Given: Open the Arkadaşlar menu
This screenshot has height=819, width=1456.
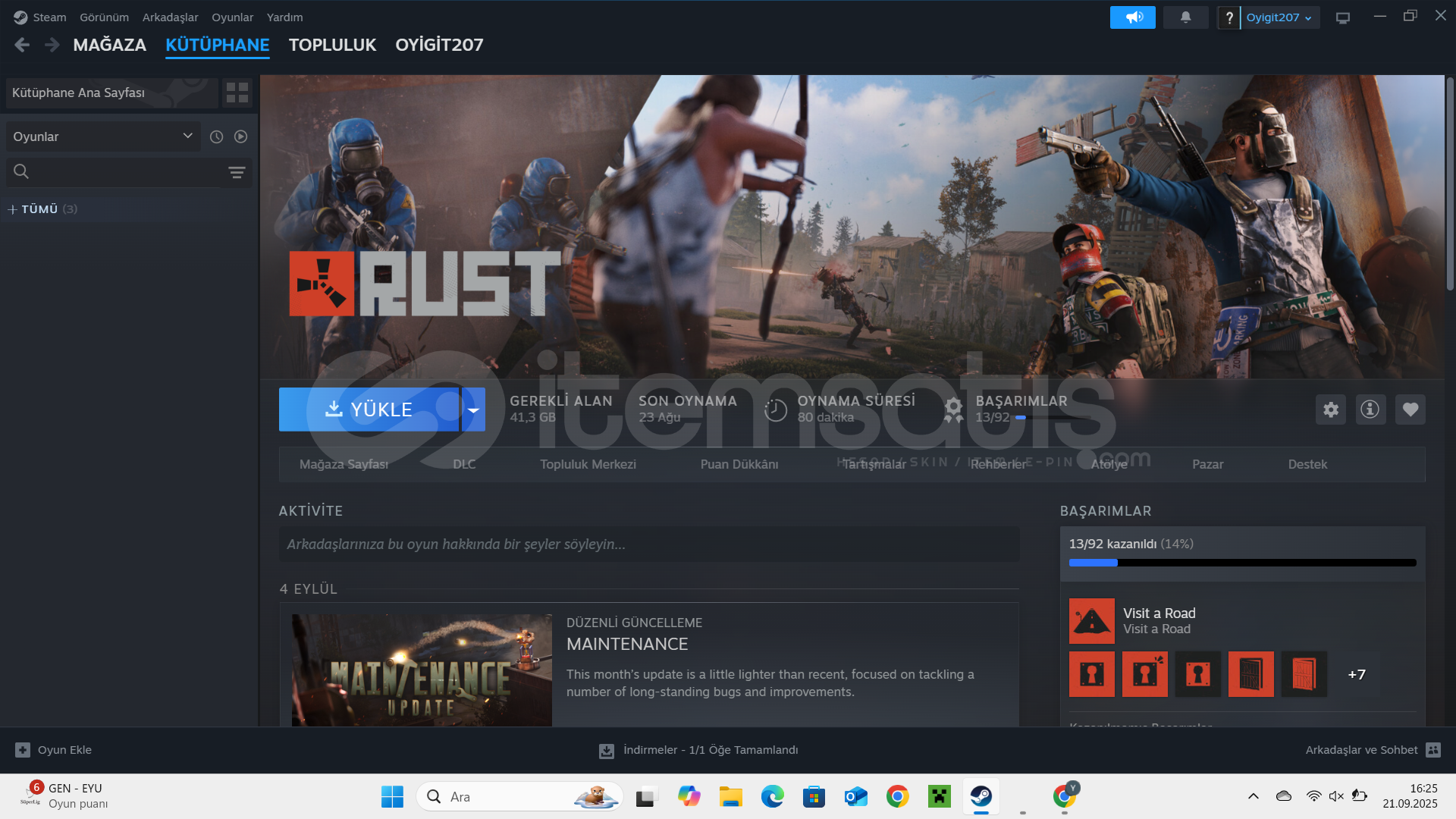Looking at the screenshot, I should click(x=170, y=17).
